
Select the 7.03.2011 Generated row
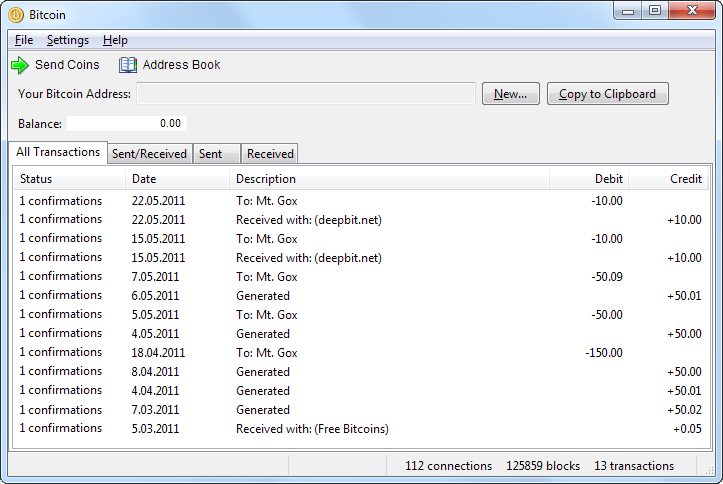(x=361, y=410)
